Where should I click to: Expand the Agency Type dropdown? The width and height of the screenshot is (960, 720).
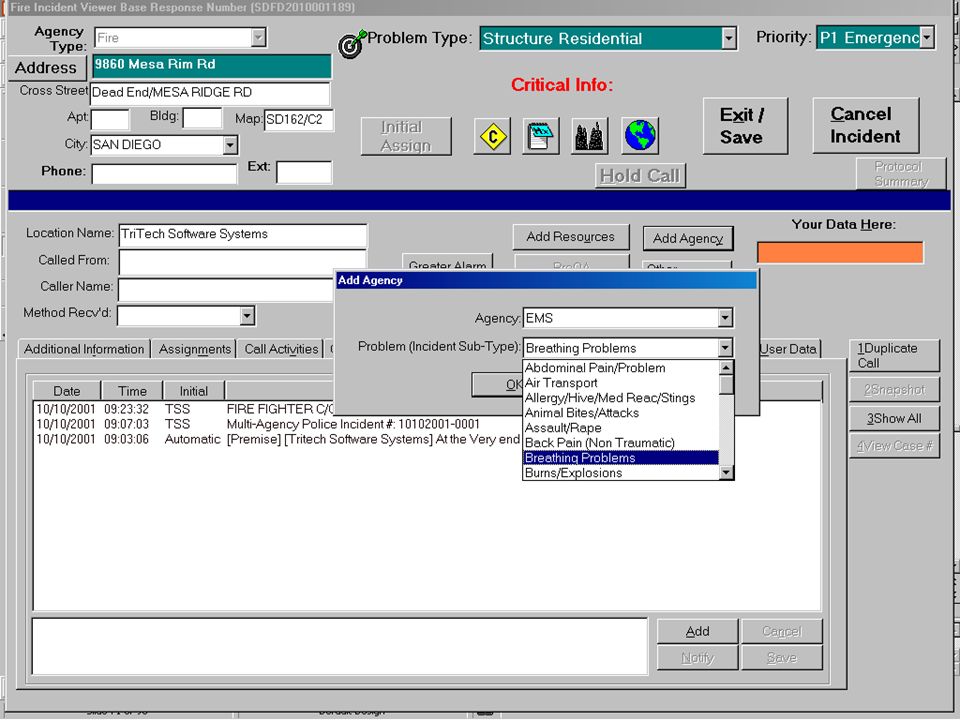point(258,37)
